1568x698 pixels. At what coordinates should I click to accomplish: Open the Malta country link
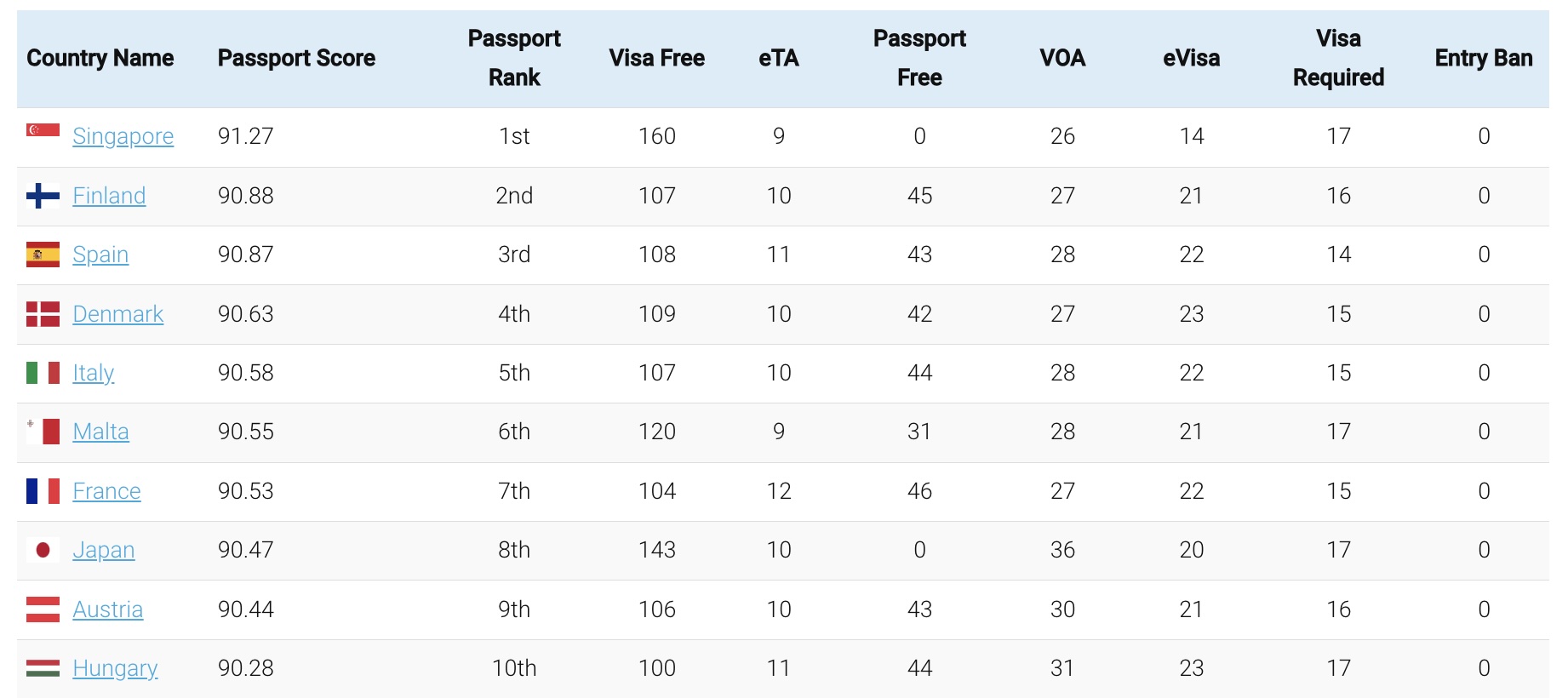[100, 432]
